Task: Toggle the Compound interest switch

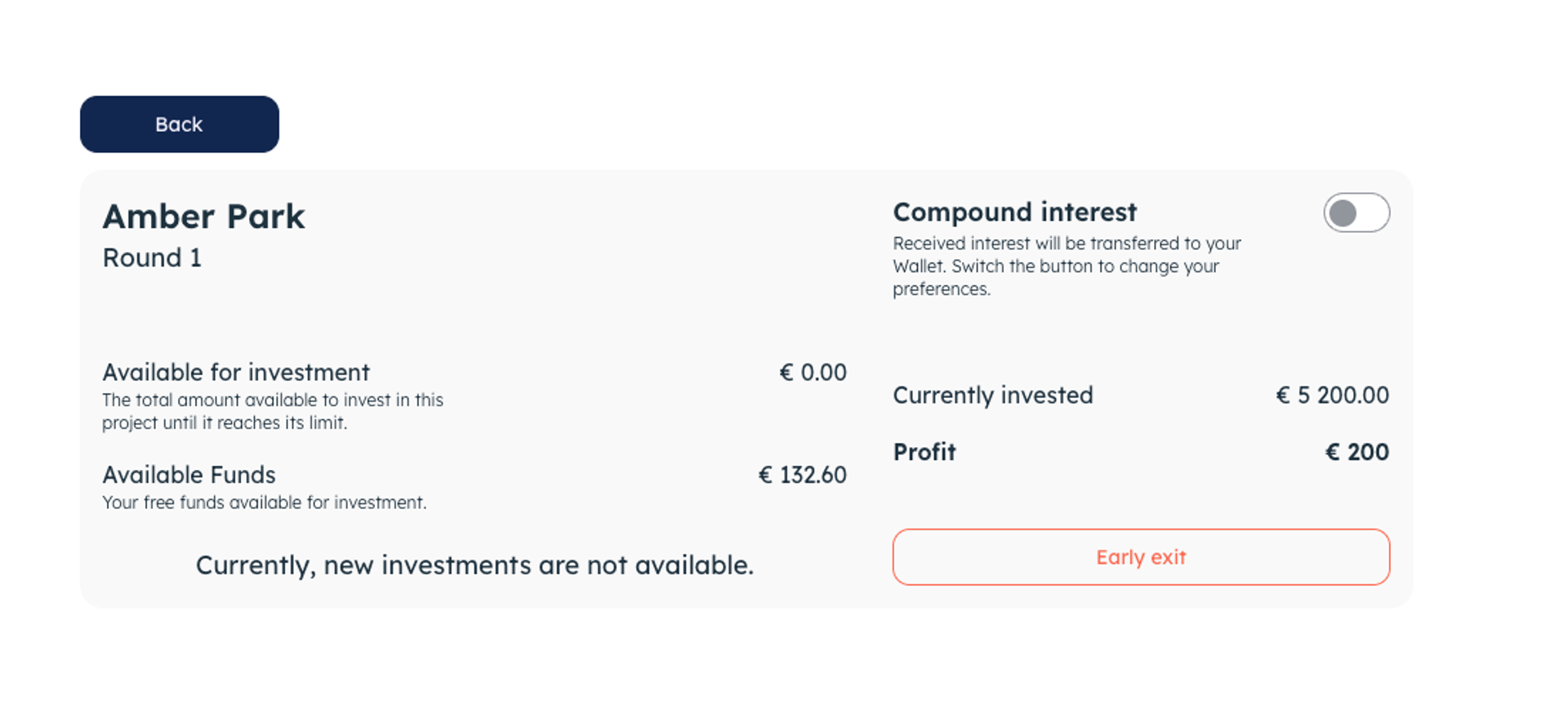Action: coord(1356,213)
